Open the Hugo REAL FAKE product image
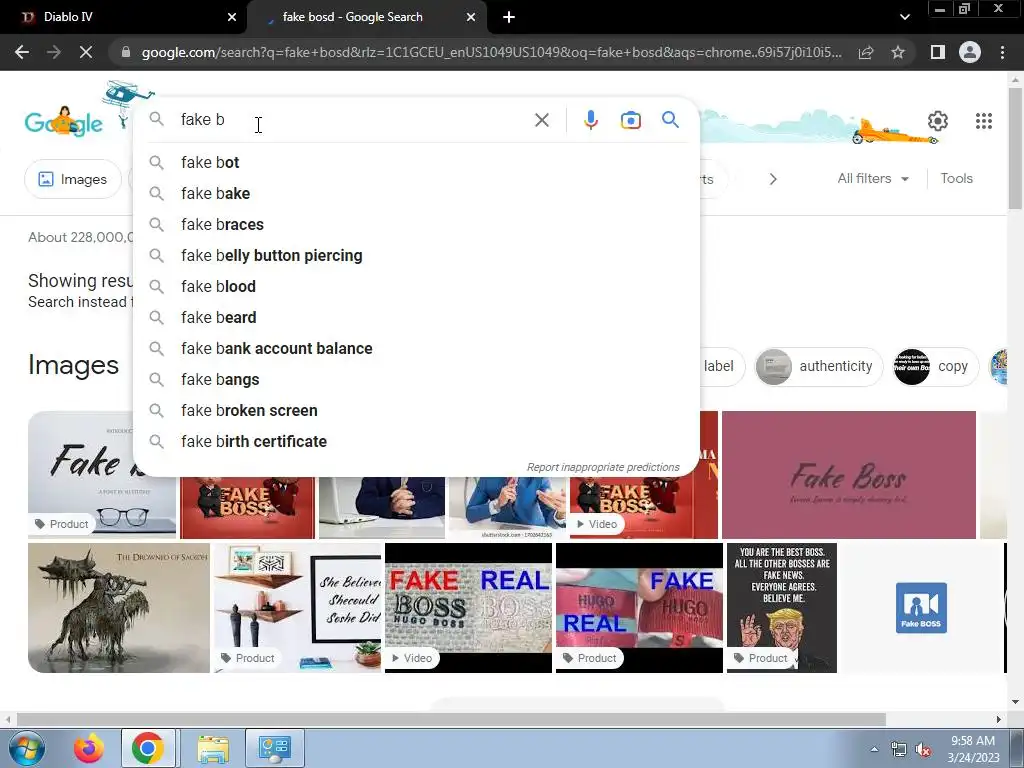 (639, 607)
